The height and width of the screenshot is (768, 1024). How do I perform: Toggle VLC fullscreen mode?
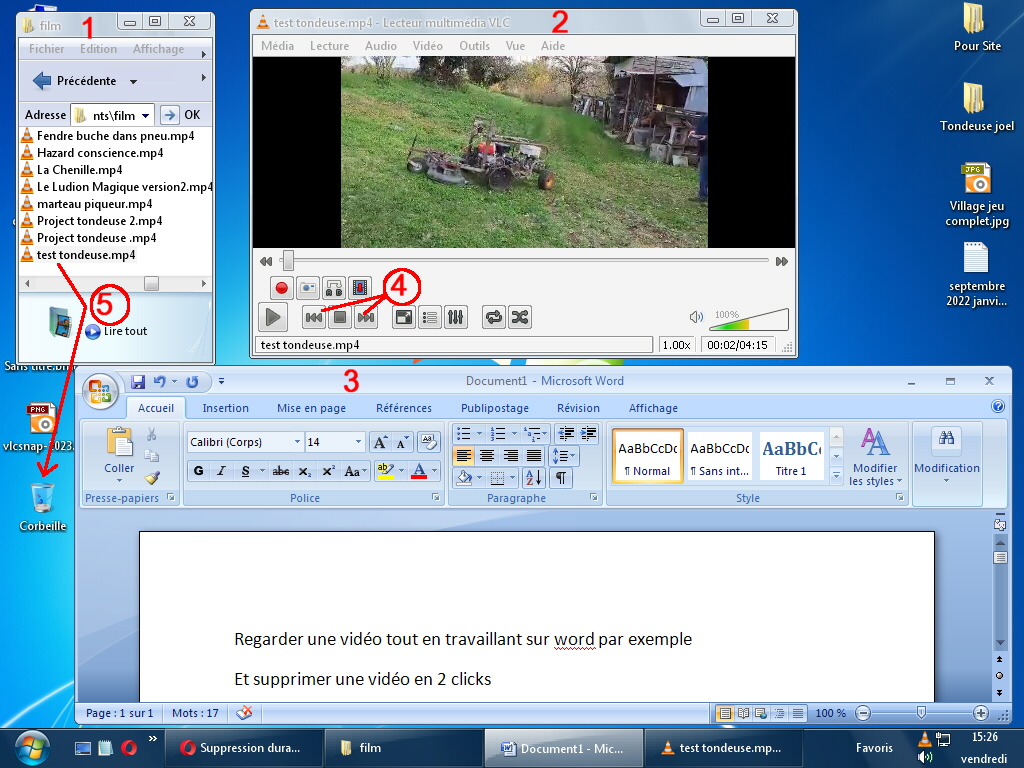(404, 317)
